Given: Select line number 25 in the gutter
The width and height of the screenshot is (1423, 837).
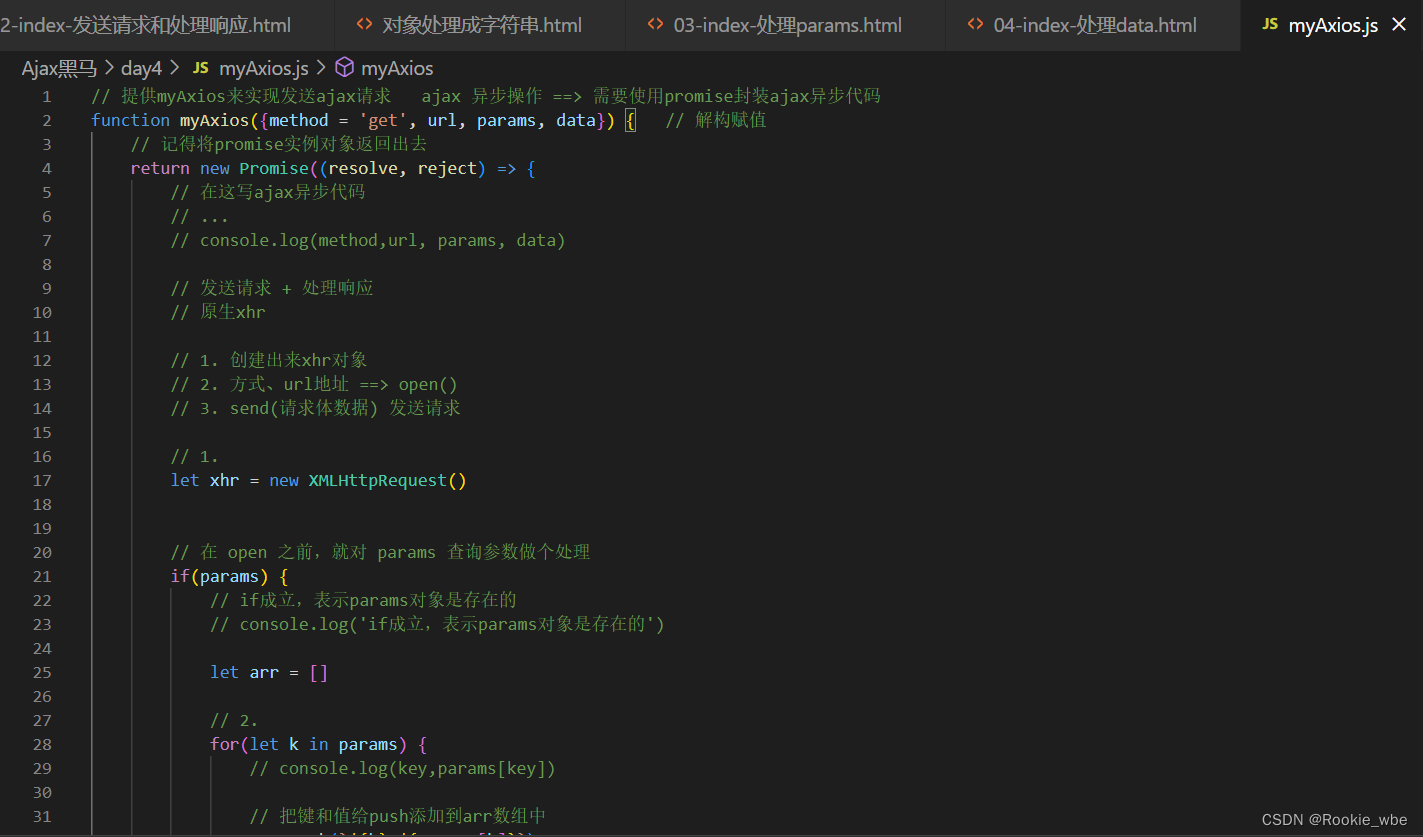Looking at the screenshot, I should (x=42, y=672).
